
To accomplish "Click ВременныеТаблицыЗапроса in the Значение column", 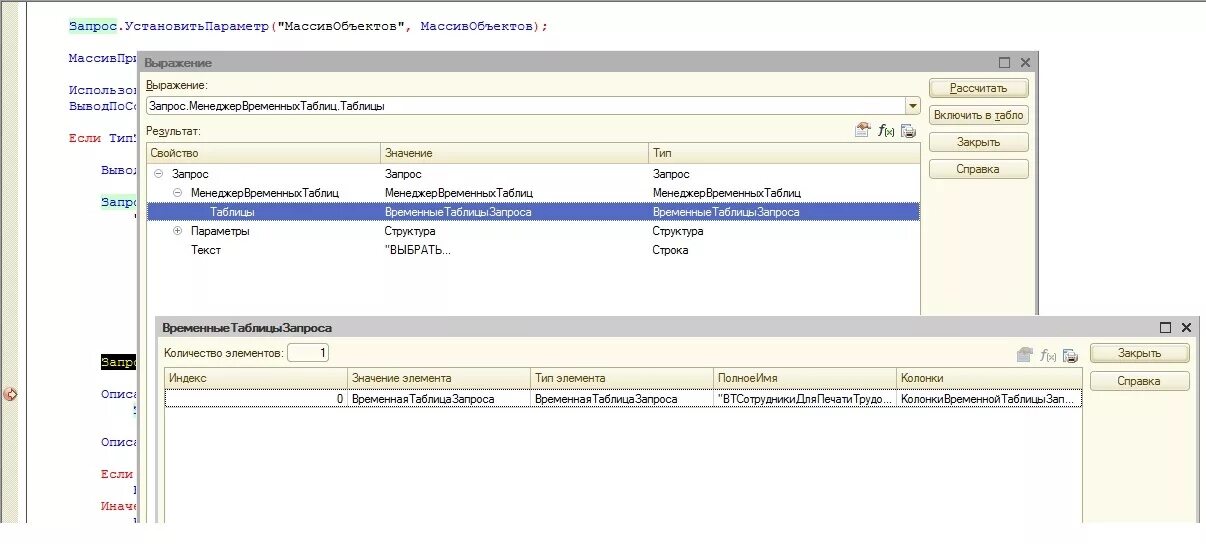I will click(458, 212).
